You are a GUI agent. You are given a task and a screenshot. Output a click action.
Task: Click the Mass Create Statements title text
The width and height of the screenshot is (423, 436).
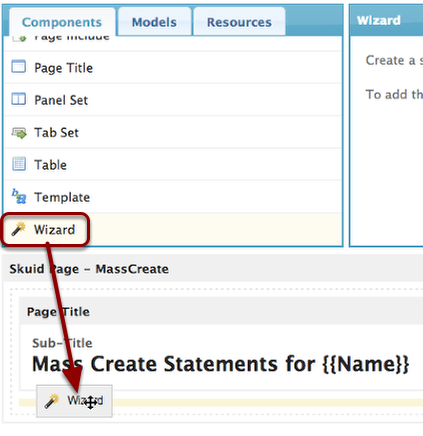point(220,364)
